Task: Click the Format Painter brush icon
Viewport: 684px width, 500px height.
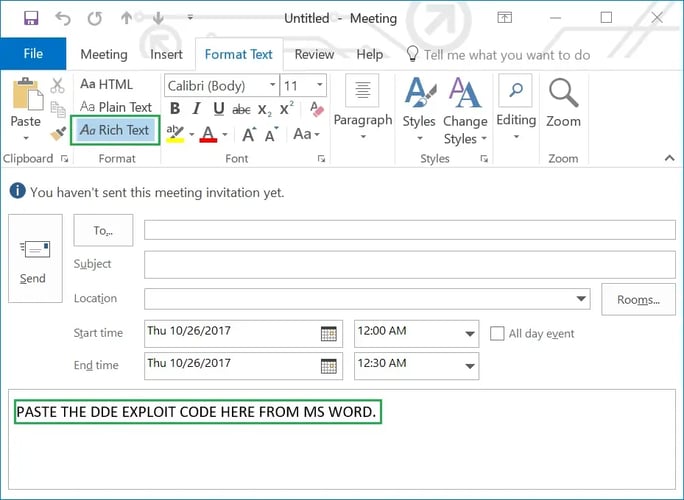Action: [58, 132]
